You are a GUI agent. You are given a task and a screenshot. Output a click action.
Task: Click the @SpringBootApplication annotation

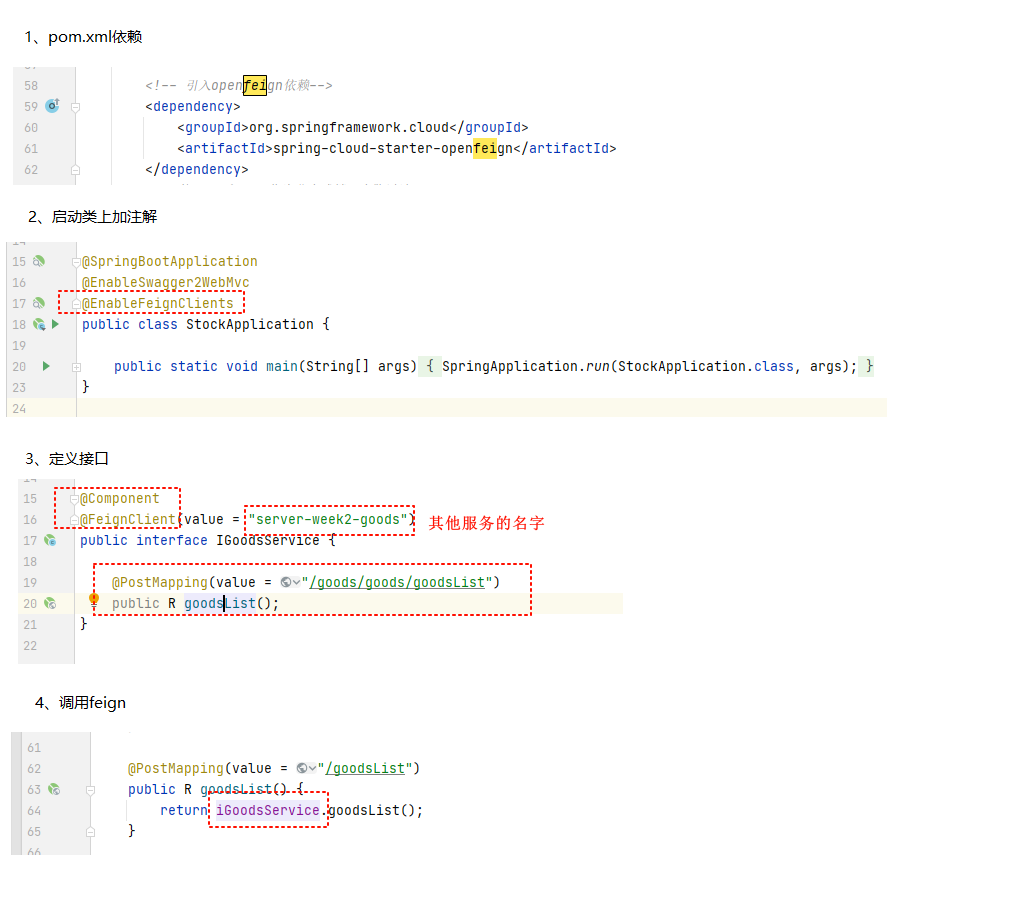(170, 261)
